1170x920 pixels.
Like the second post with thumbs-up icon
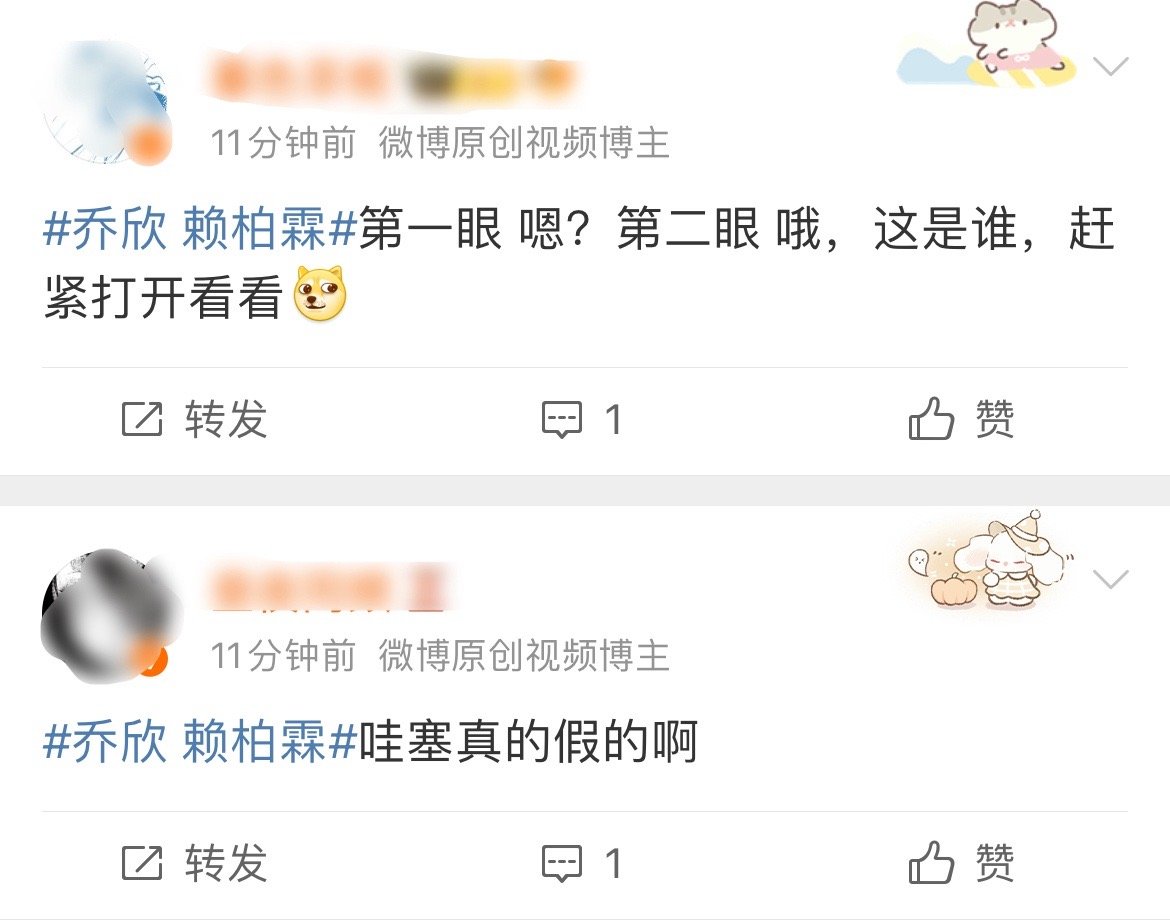[x=931, y=862]
